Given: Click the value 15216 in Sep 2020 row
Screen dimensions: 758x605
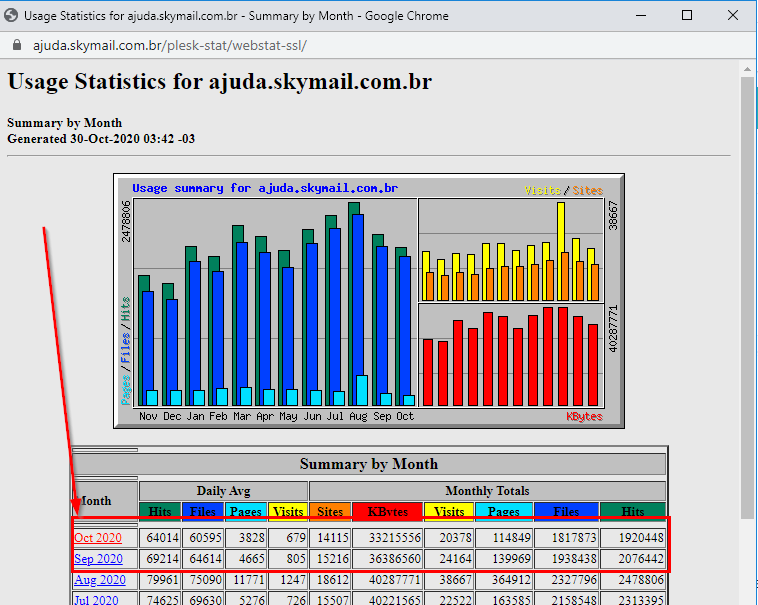Looking at the screenshot, I should (333, 559).
